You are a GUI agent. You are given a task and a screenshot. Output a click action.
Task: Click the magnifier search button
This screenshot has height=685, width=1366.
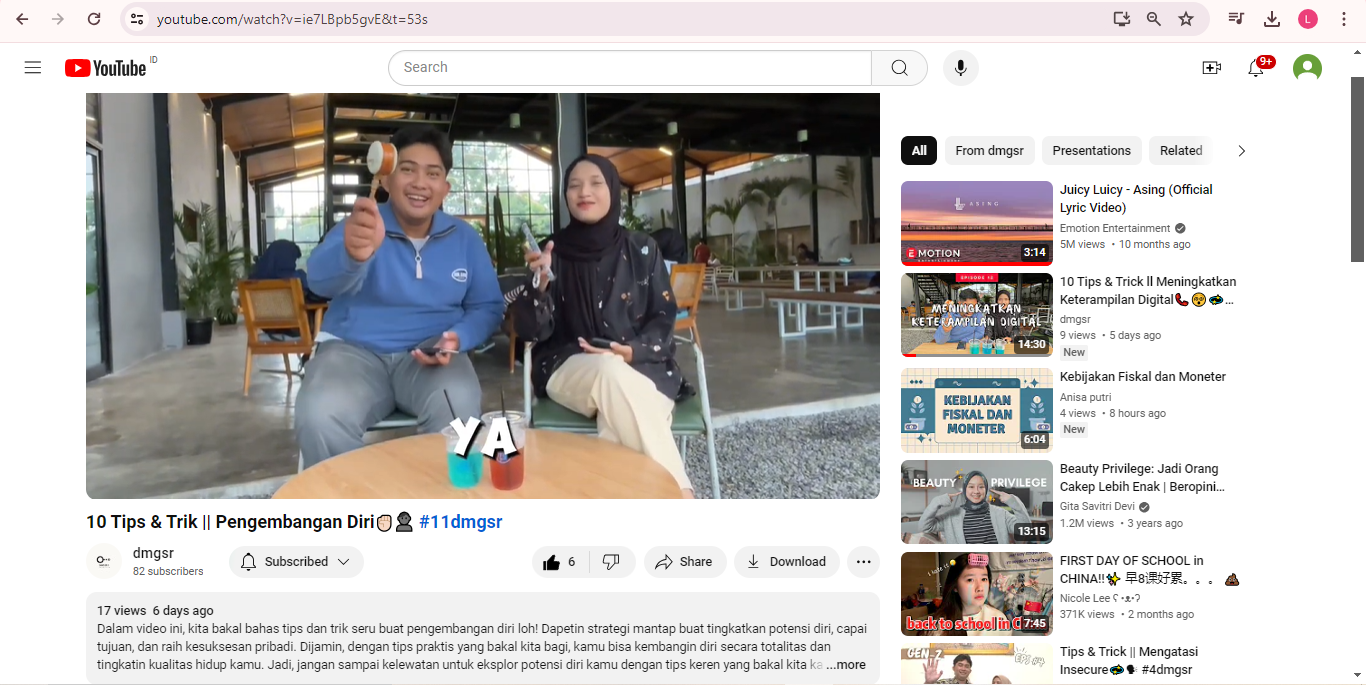point(899,68)
